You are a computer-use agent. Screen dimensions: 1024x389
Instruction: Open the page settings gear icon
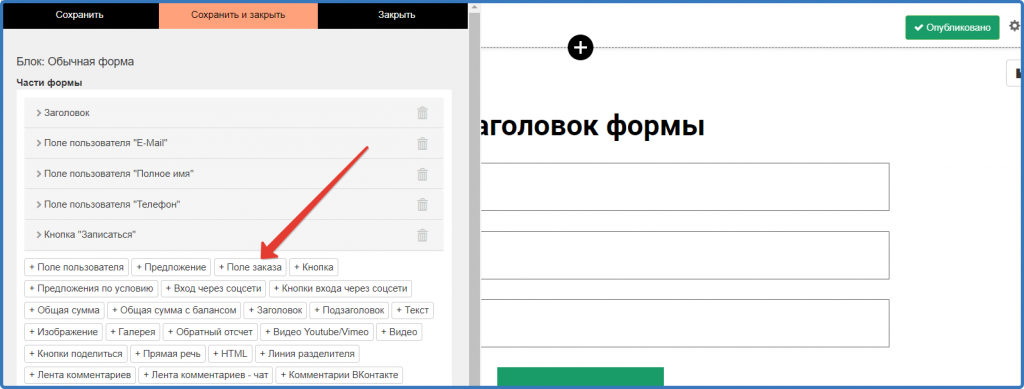(1014, 26)
